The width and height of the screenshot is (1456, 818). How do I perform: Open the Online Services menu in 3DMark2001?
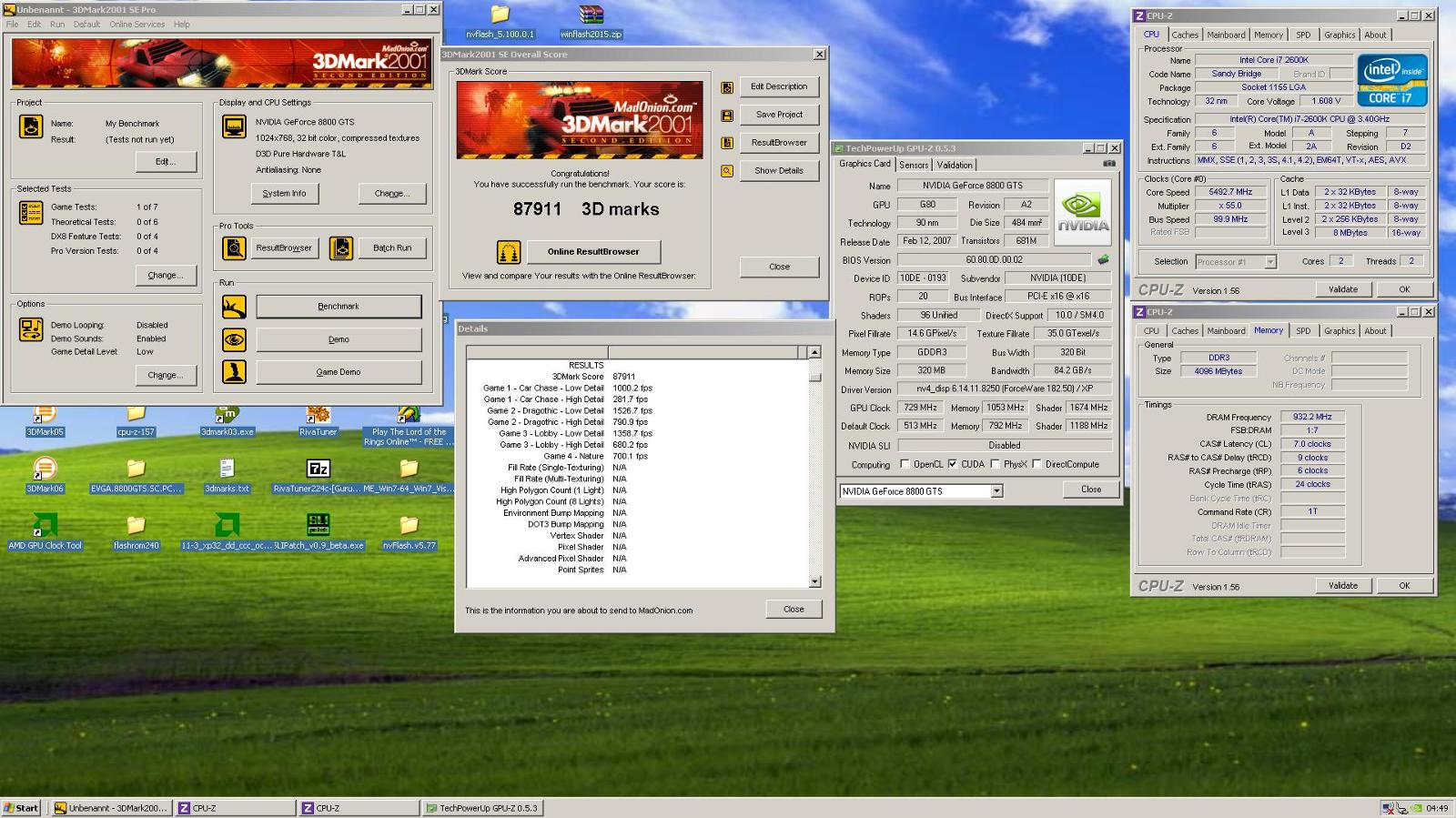coord(137,25)
